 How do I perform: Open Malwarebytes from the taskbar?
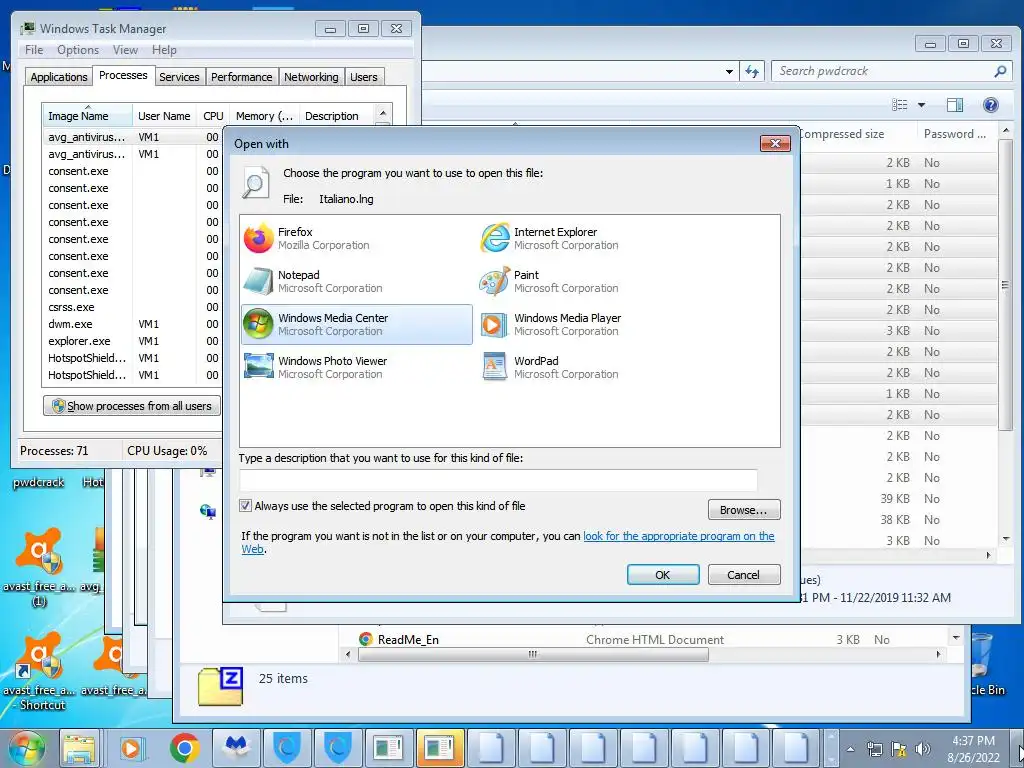pyautogui.click(x=236, y=748)
